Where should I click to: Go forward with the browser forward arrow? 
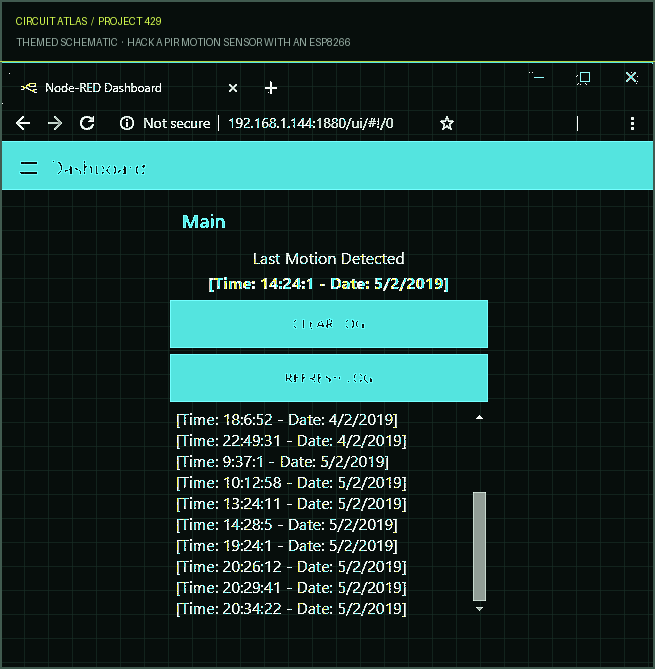(55, 123)
